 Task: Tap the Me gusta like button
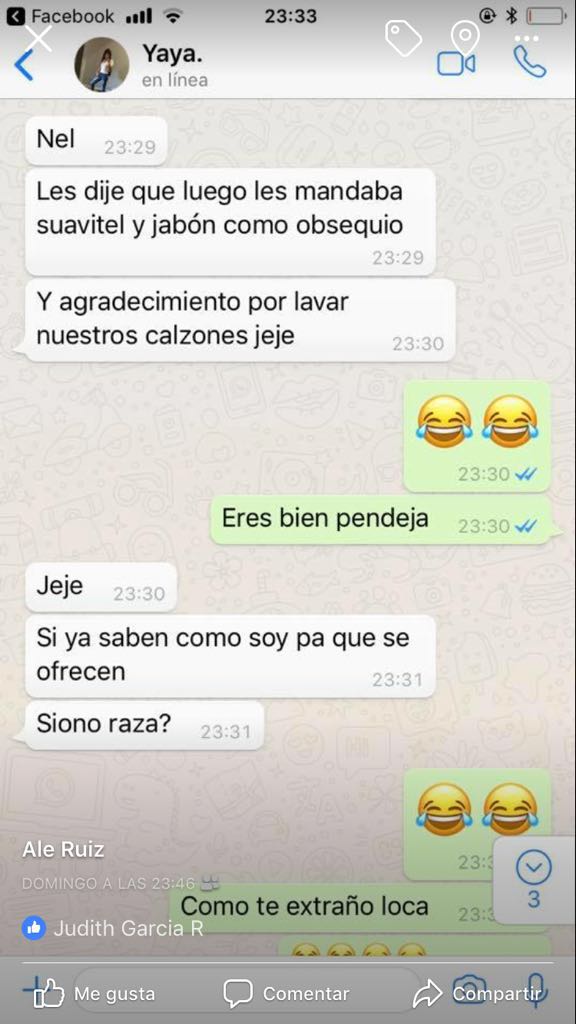pyautogui.click(x=91, y=994)
